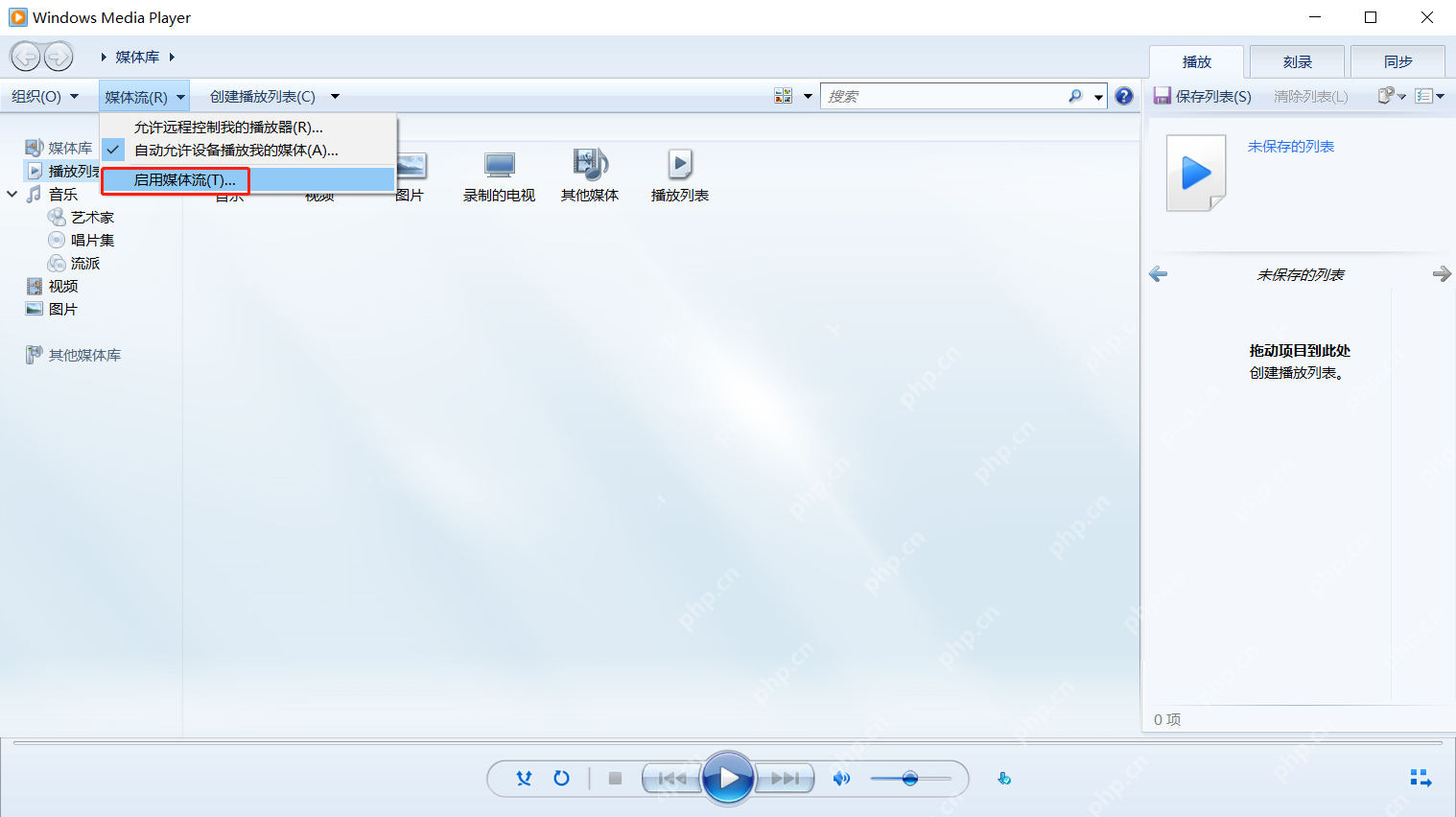Click the search magnifier icon
Viewport: 1456px width, 817px height.
tap(1075, 96)
